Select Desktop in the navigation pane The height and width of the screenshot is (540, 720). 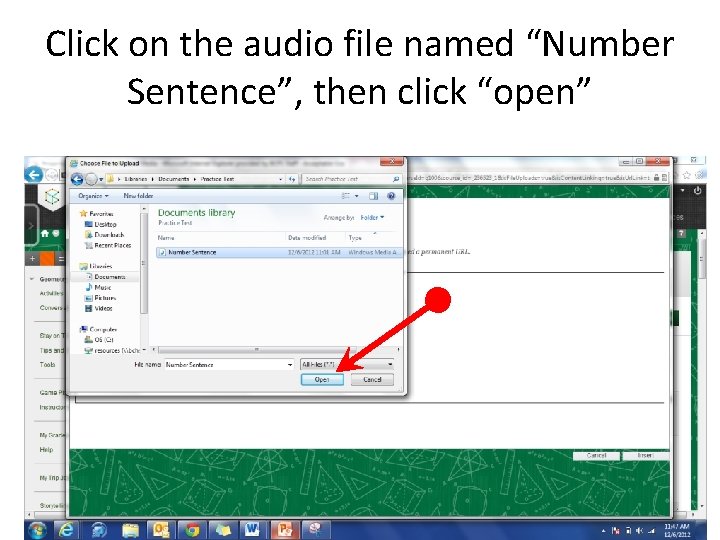101,225
